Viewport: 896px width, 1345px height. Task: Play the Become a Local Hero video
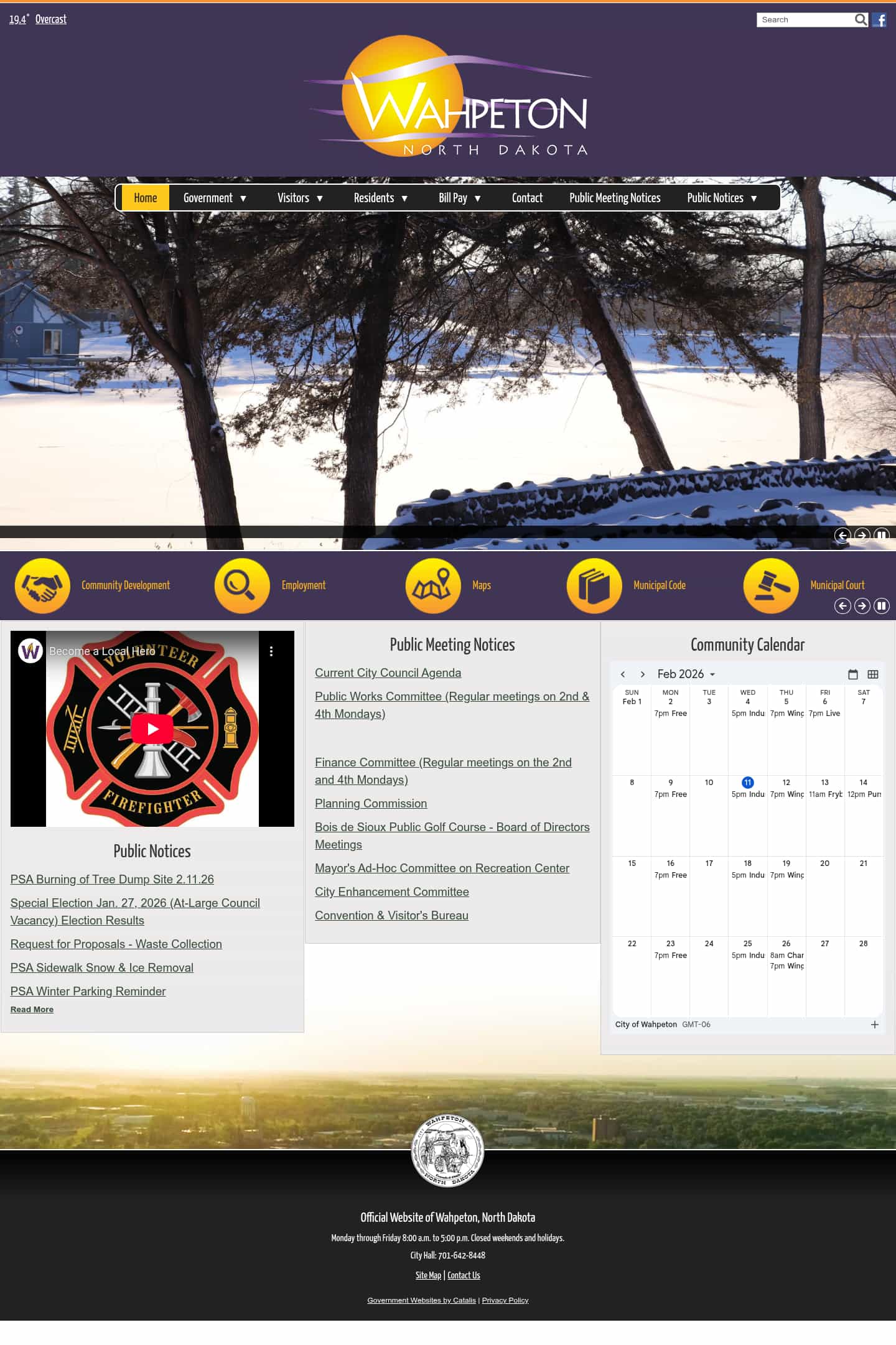pyautogui.click(x=152, y=729)
